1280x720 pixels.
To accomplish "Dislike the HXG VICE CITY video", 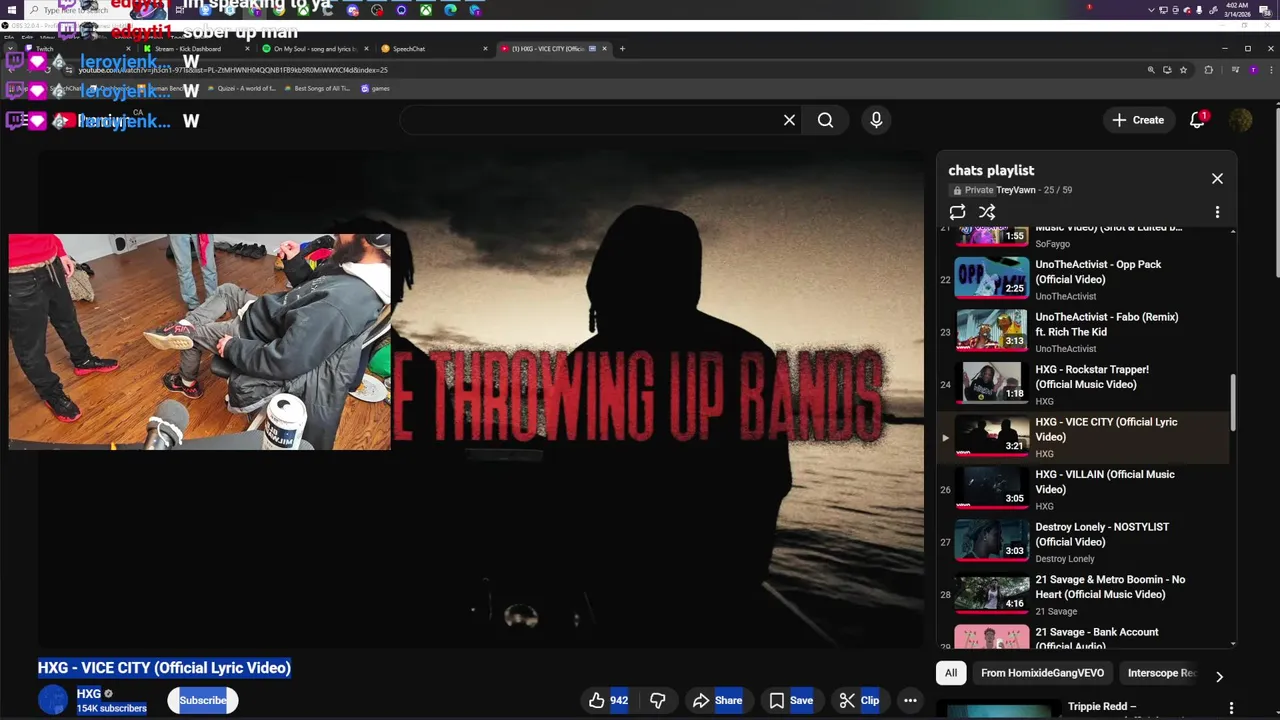I will point(658,700).
